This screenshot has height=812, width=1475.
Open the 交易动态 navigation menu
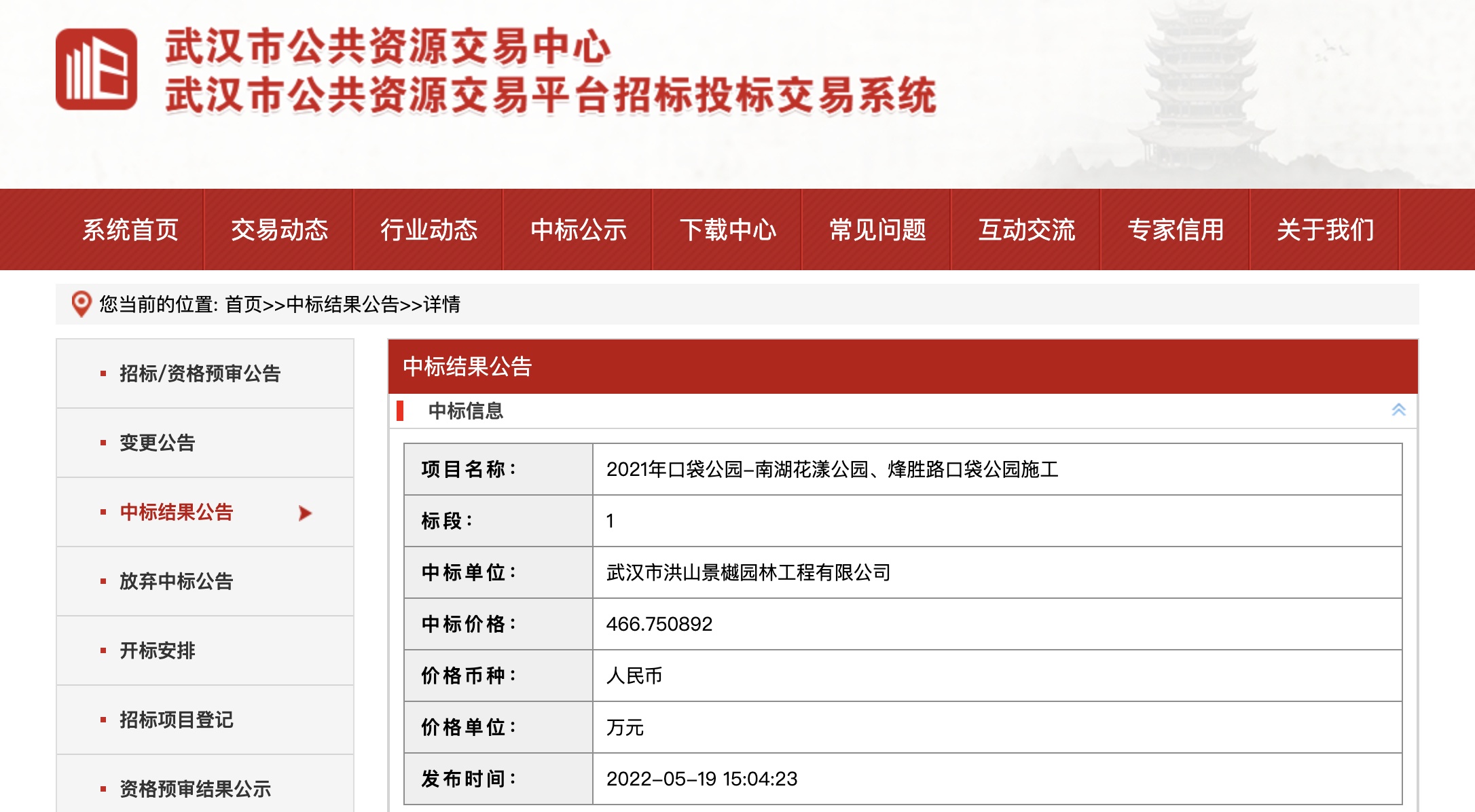(279, 230)
